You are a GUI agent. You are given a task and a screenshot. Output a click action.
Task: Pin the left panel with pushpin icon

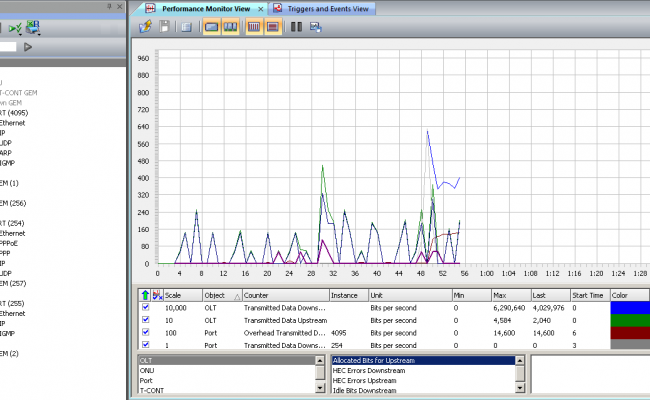click(x=109, y=7)
